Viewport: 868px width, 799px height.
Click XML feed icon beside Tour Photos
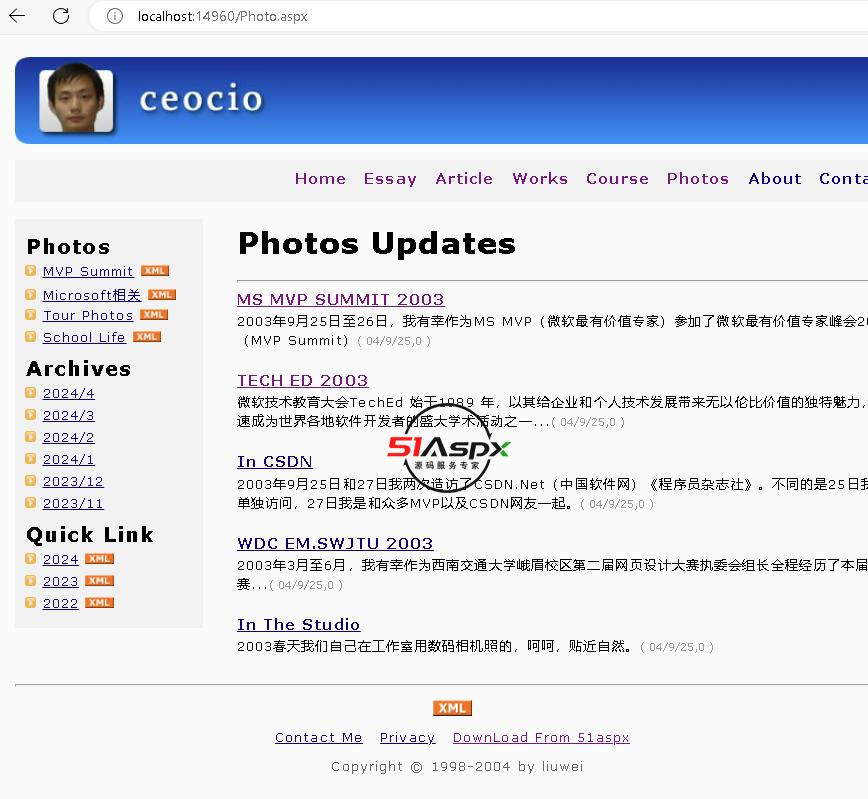154,315
